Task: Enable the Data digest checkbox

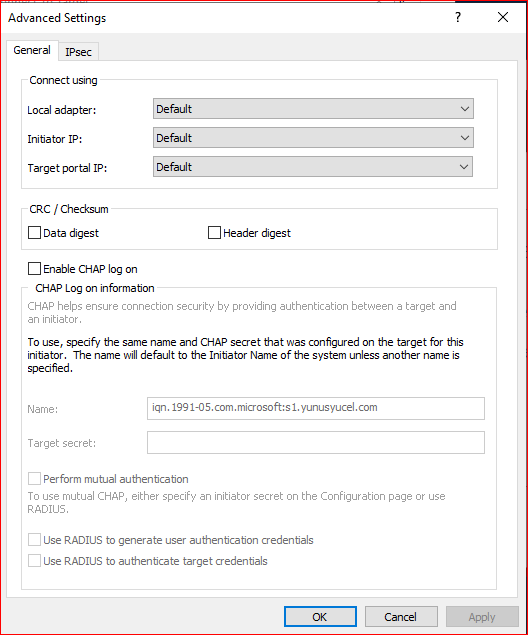Action: pos(34,233)
